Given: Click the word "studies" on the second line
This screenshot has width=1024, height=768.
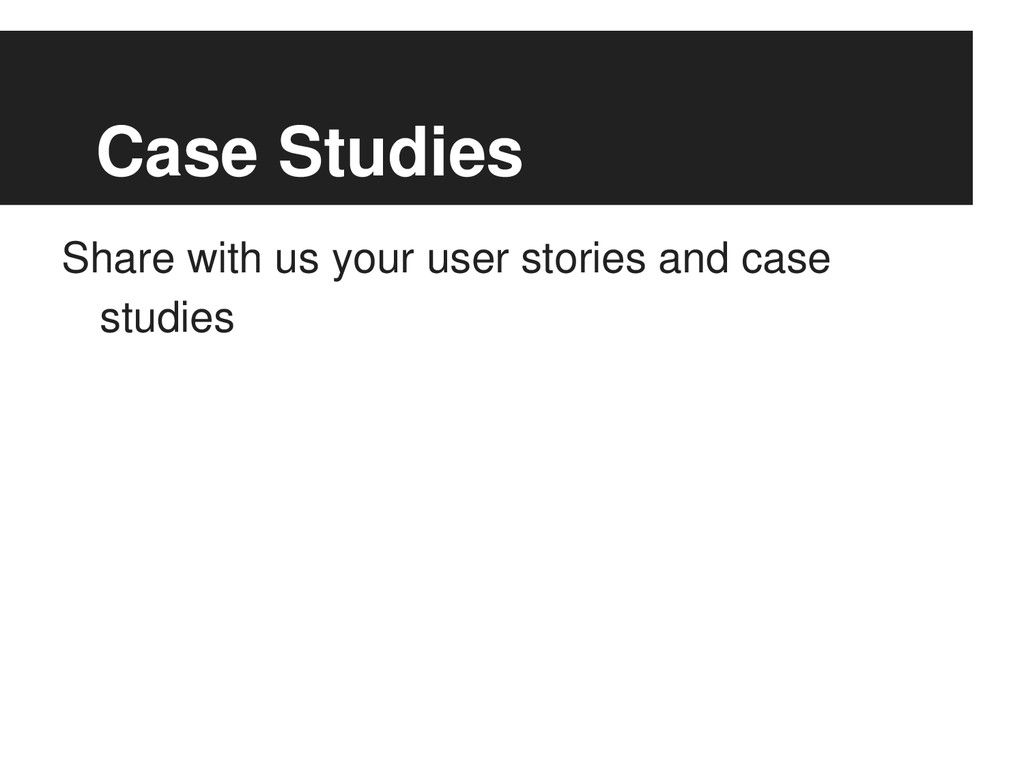Looking at the screenshot, I should point(167,318).
